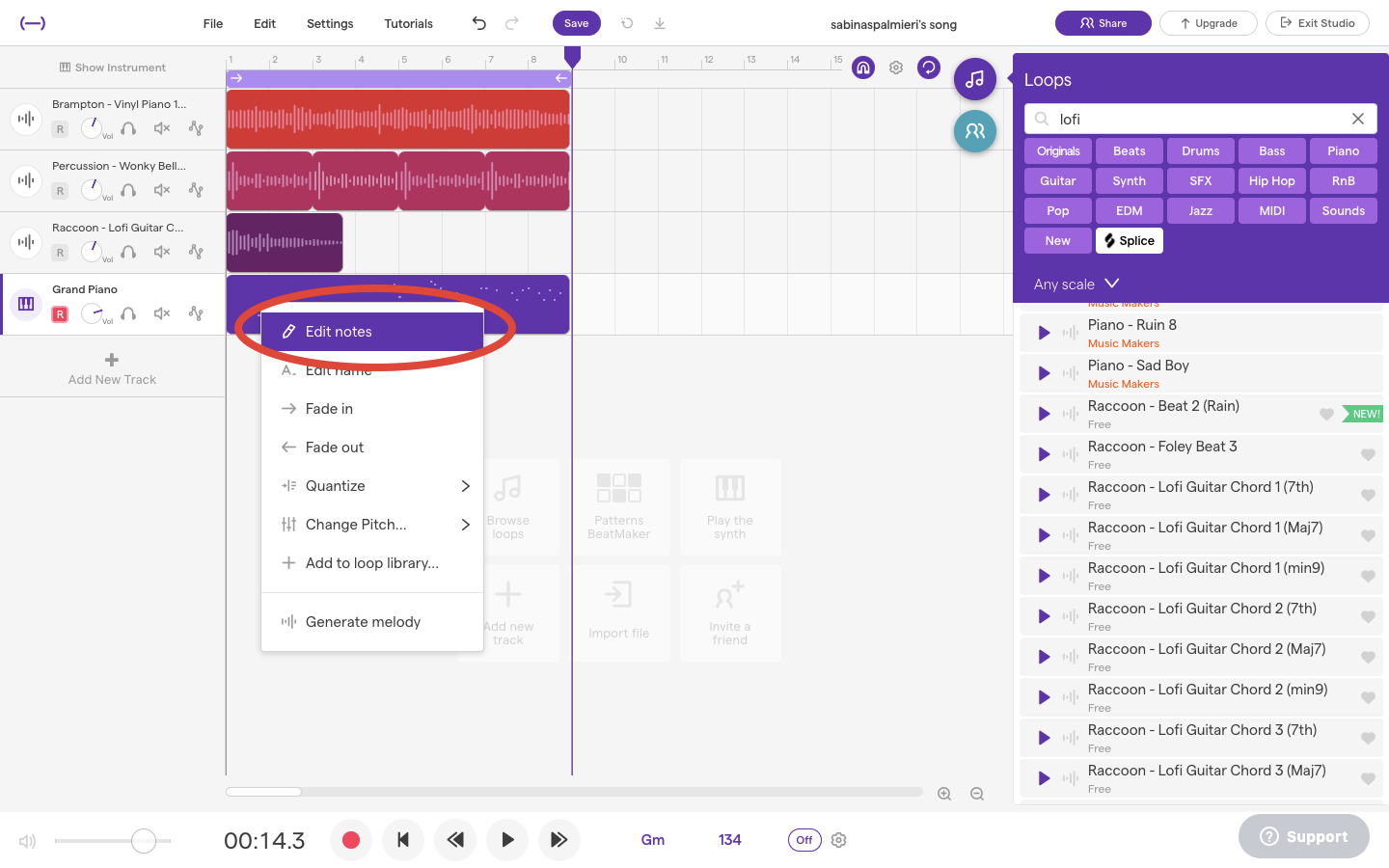Screen dimensions: 1389x868
Task: Solo headphones on Raccoon Lofi Guitar track
Action: [x=128, y=252]
